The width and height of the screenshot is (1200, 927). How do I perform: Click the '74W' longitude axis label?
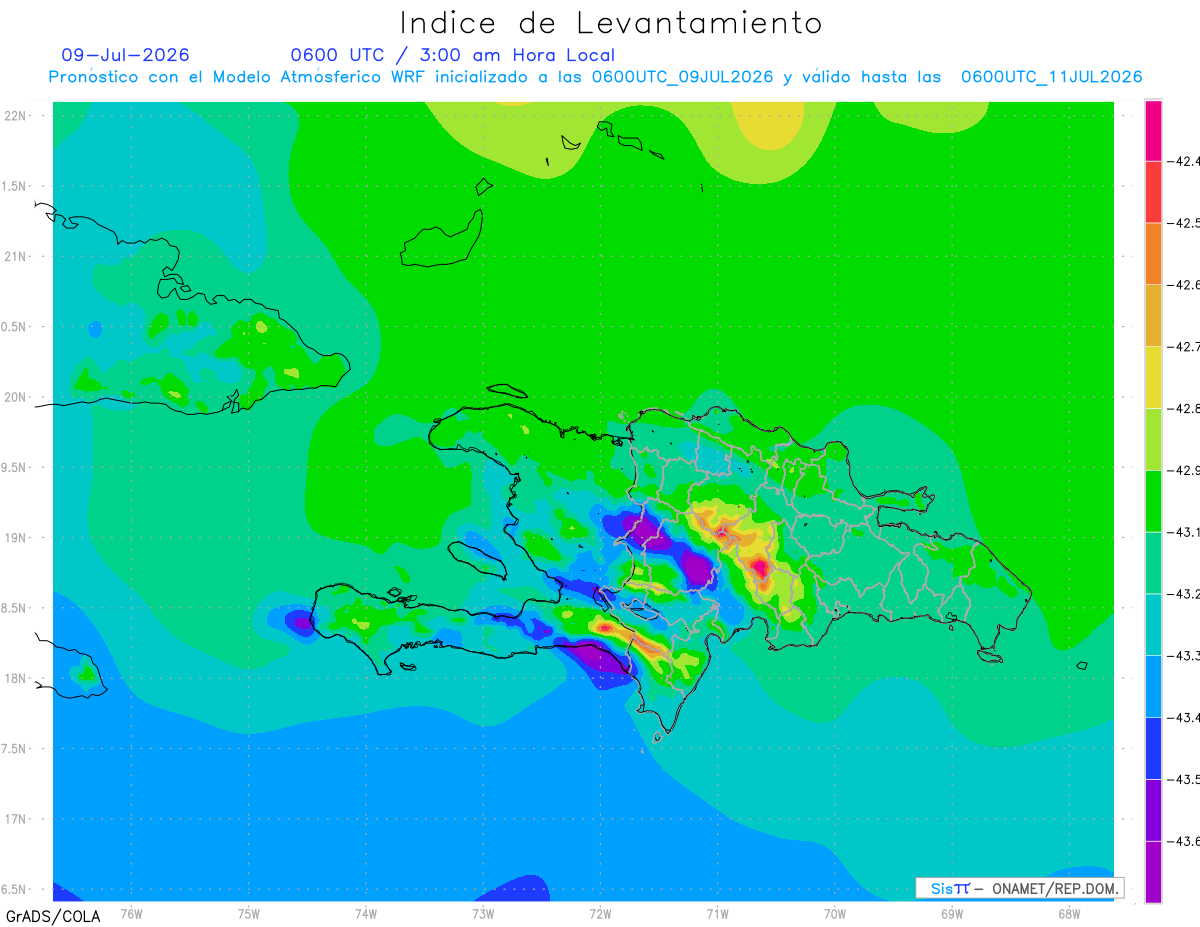click(366, 914)
